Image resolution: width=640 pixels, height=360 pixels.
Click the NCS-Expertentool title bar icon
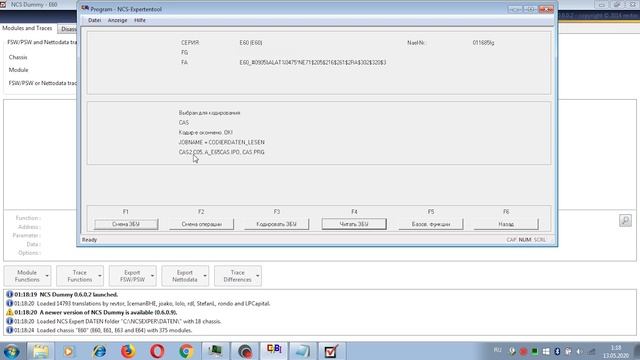click(85, 9)
